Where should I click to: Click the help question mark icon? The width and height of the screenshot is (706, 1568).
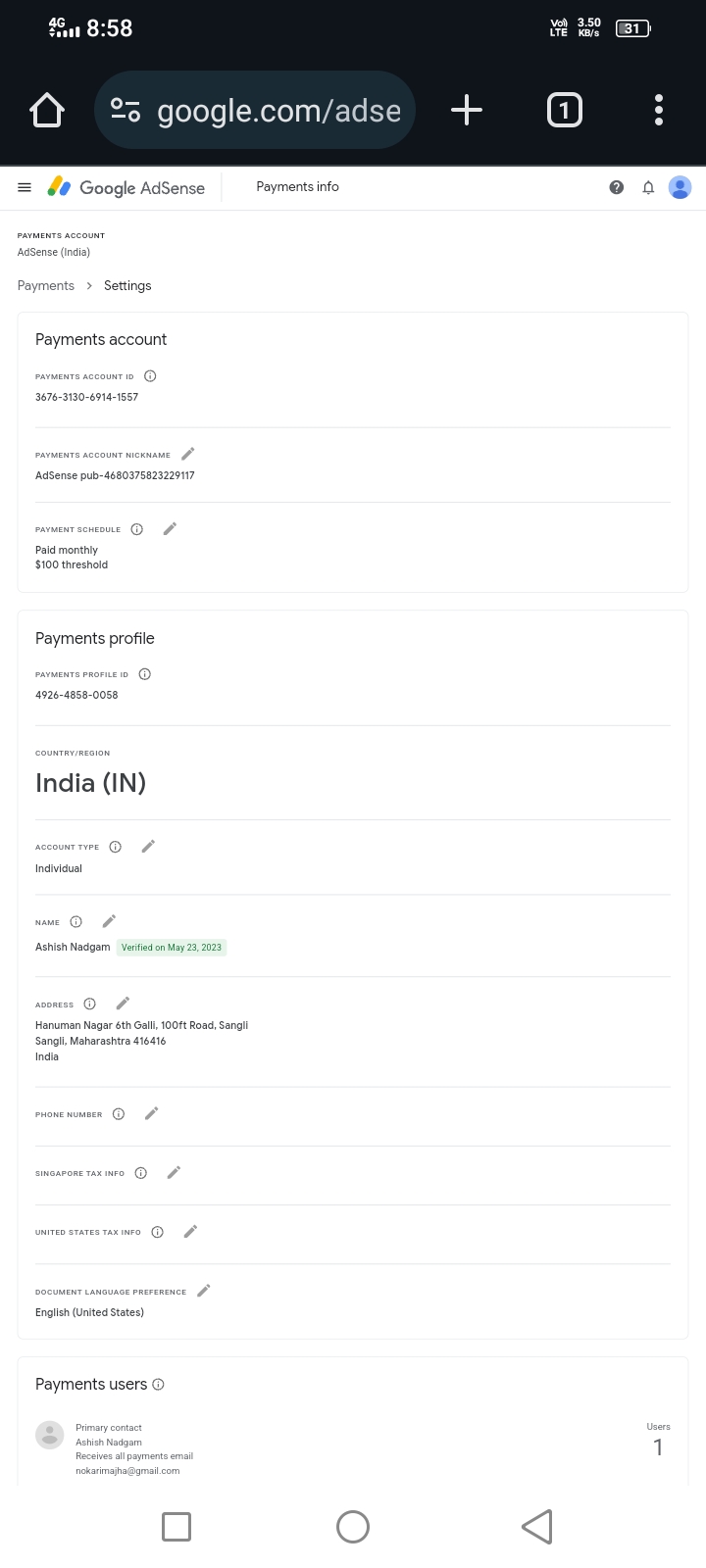coord(616,187)
